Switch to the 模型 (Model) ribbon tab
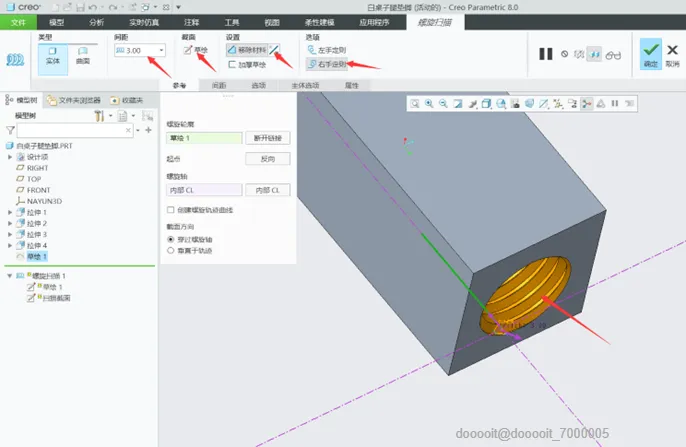The height and width of the screenshot is (447, 686). 57,22
